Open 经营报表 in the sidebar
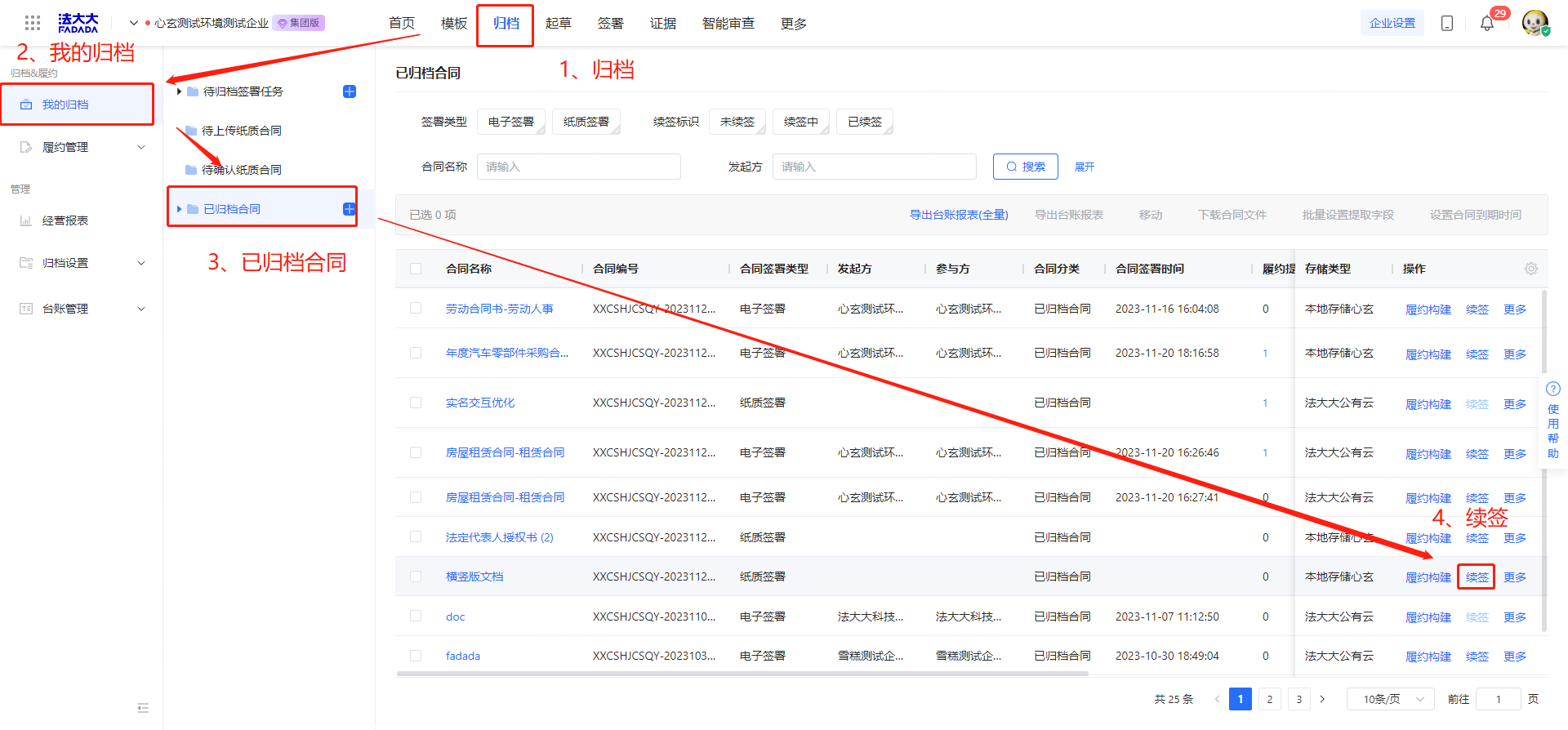Image resolution: width=1568 pixels, height=730 pixels. coord(65,220)
